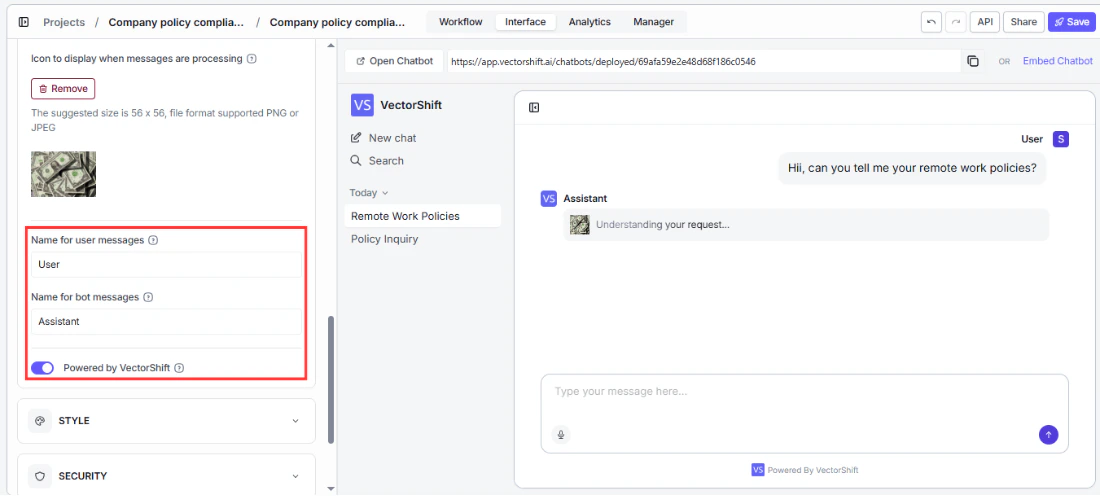Click the STYLE palette icon
The width and height of the screenshot is (1100, 500).
[39, 421]
